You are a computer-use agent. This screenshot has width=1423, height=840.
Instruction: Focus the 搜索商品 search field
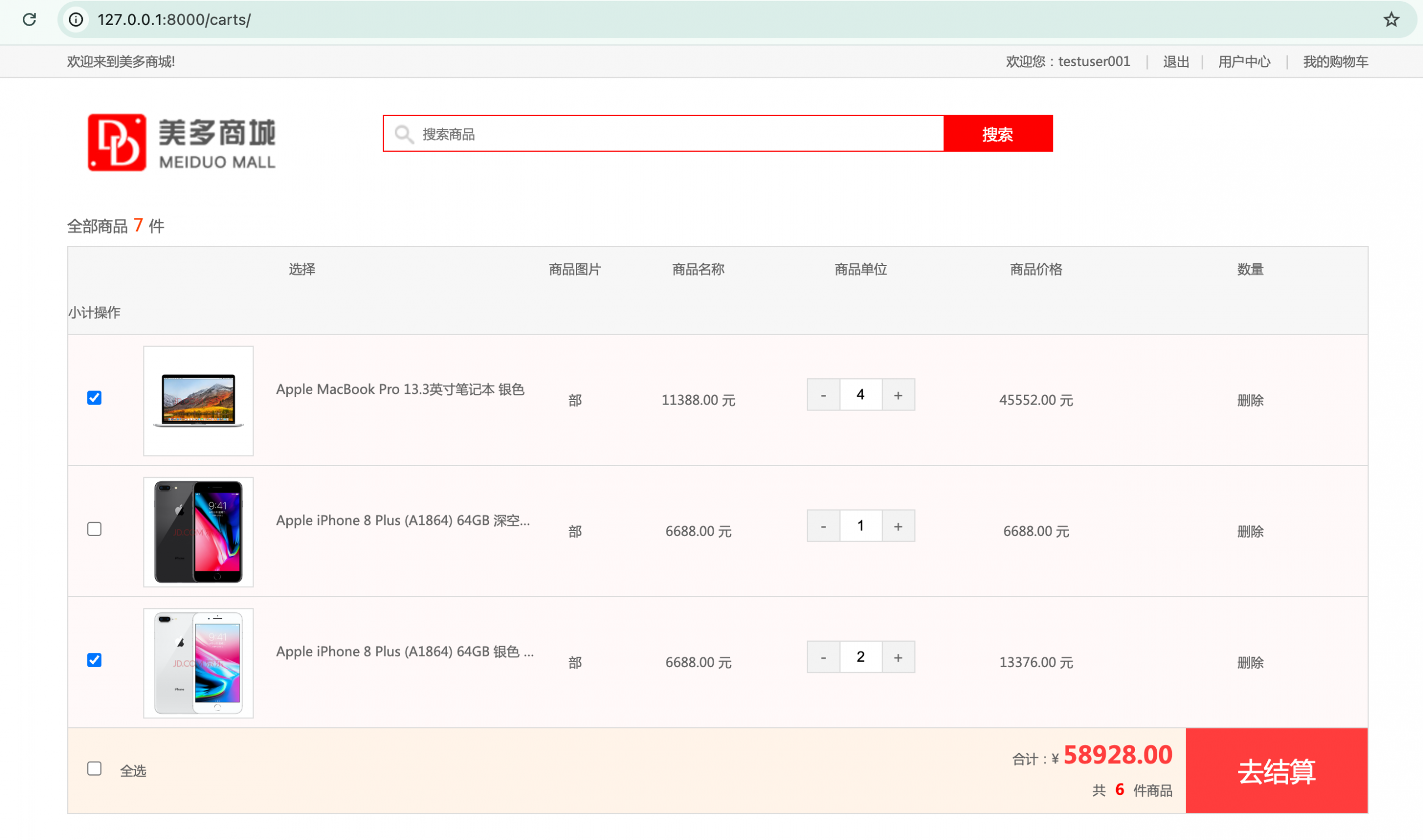coord(663,133)
